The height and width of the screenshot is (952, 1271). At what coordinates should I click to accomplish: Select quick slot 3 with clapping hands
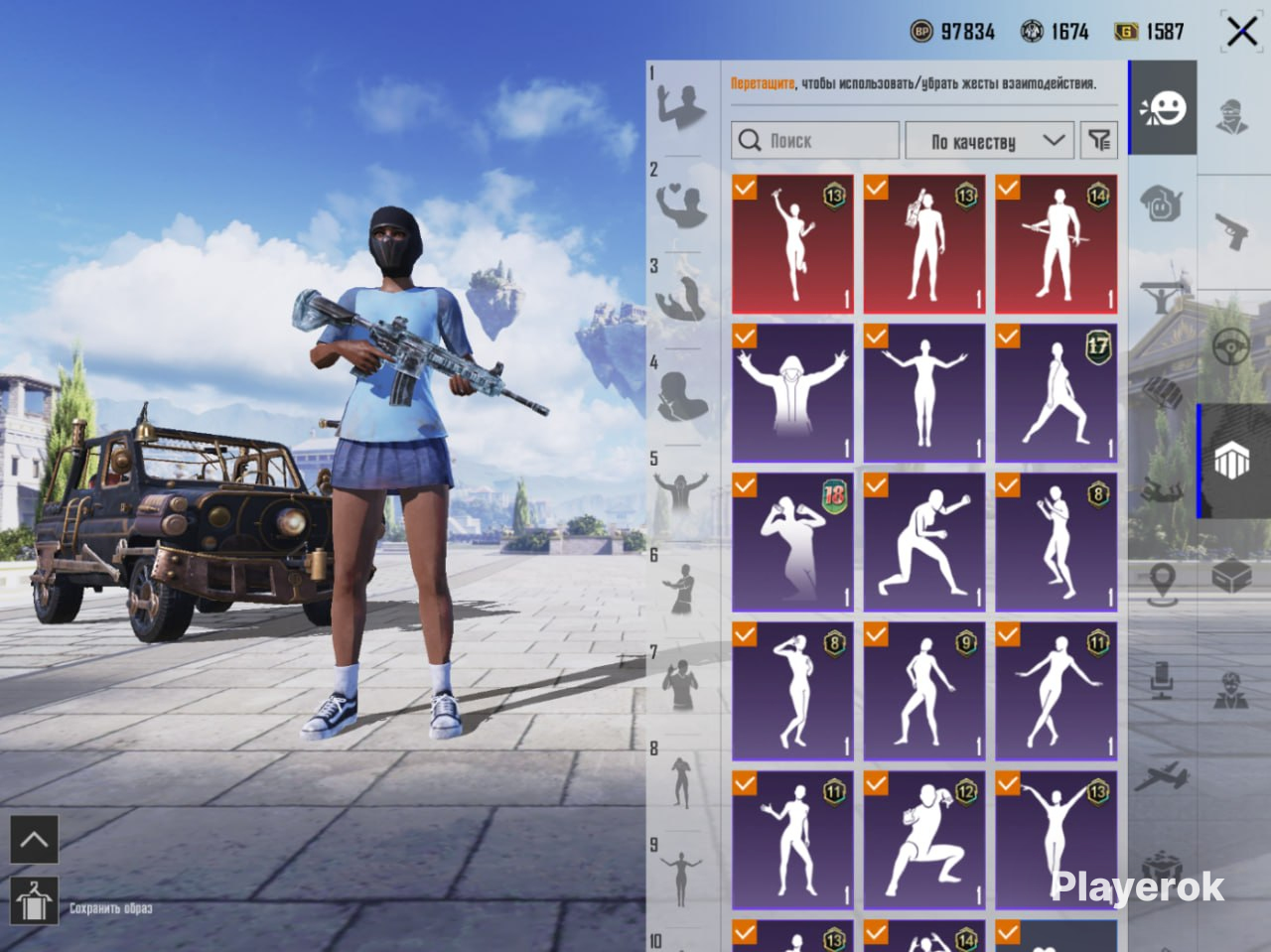pyautogui.click(x=682, y=300)
